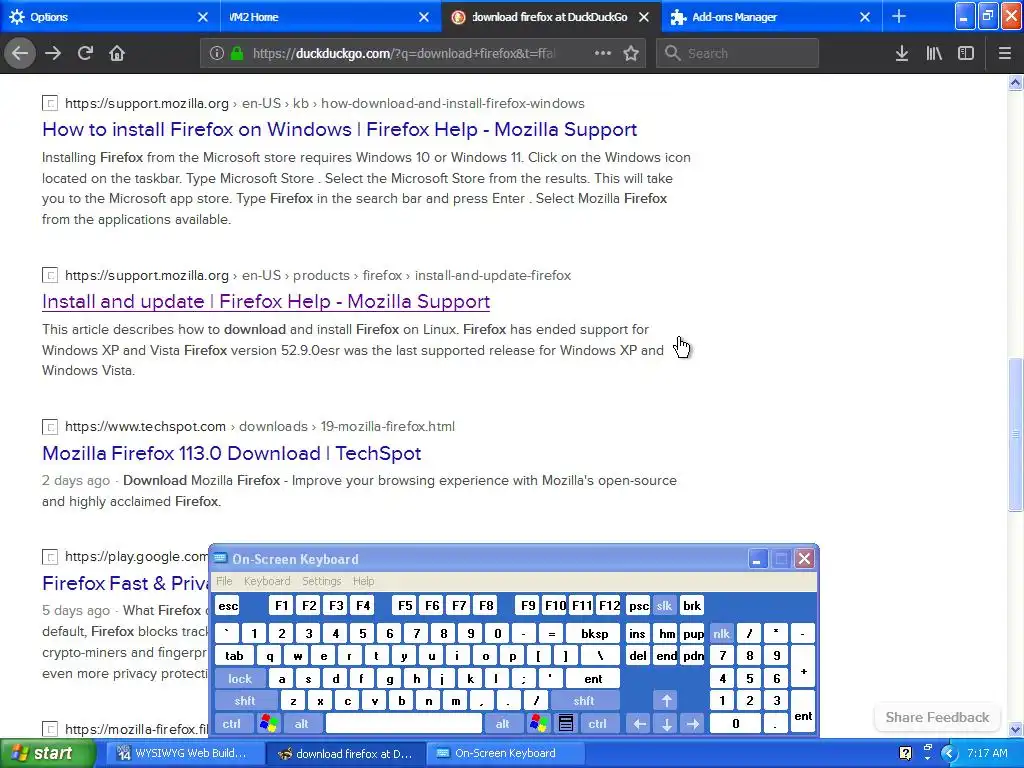Viewport: 1024px width, 768px height.
Task: Open the Windows start menu
Action: tap(46, 753)
